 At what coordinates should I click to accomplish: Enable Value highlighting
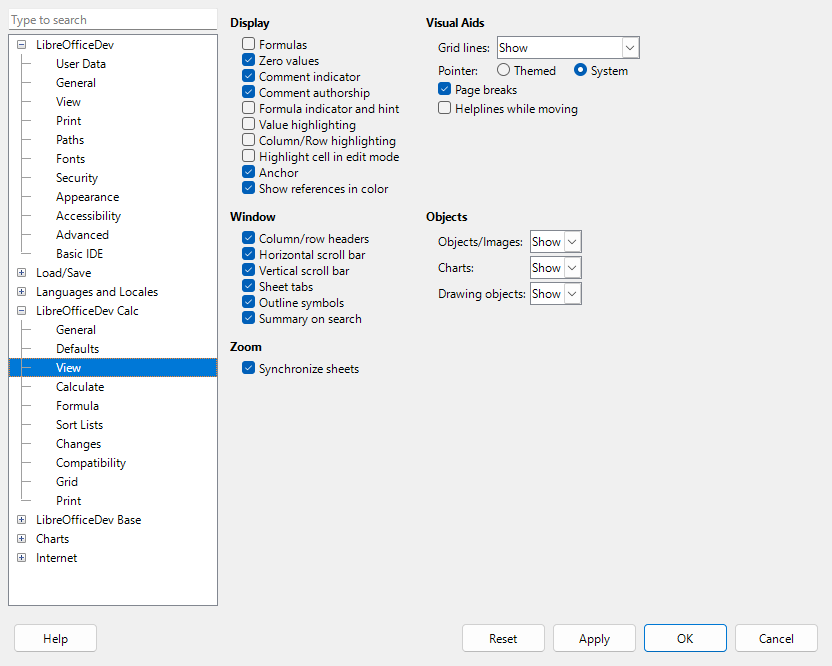[x=247, y=124]
